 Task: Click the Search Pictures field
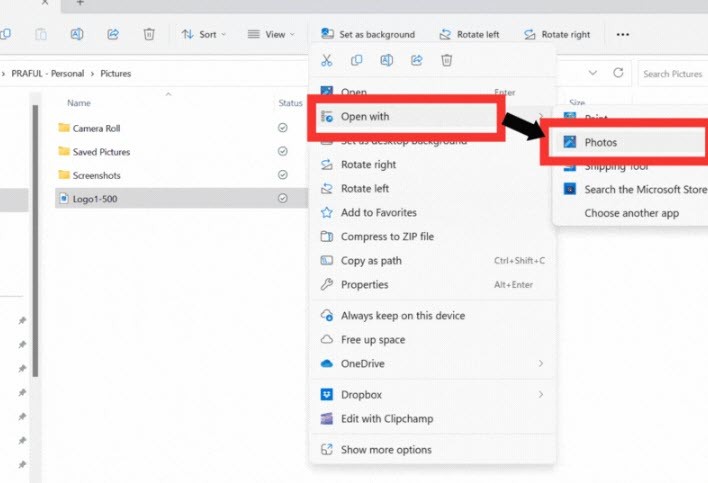(673, 74)
